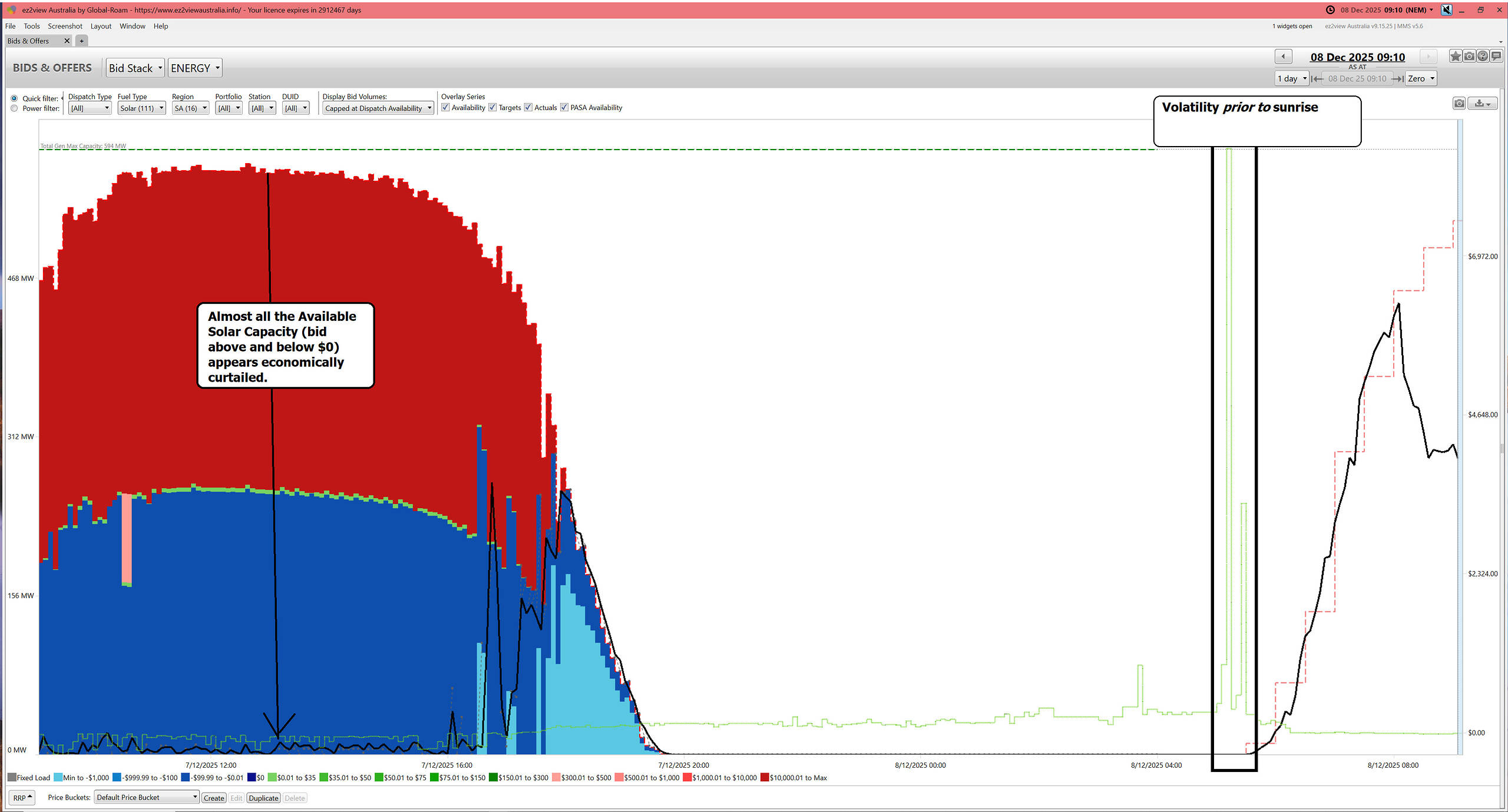1508x812 pixels.
Task: Open the Screenshot menu
Action: pyautogui.click(x=65, y=26)
